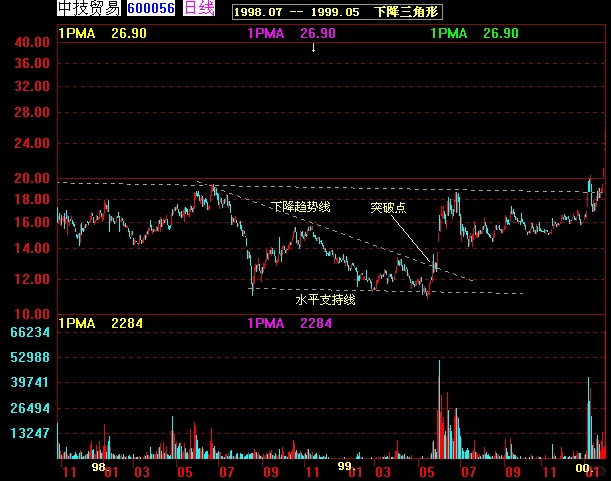
Task: Click the 36.00 price axis label
Action: [x=32, y=63]
